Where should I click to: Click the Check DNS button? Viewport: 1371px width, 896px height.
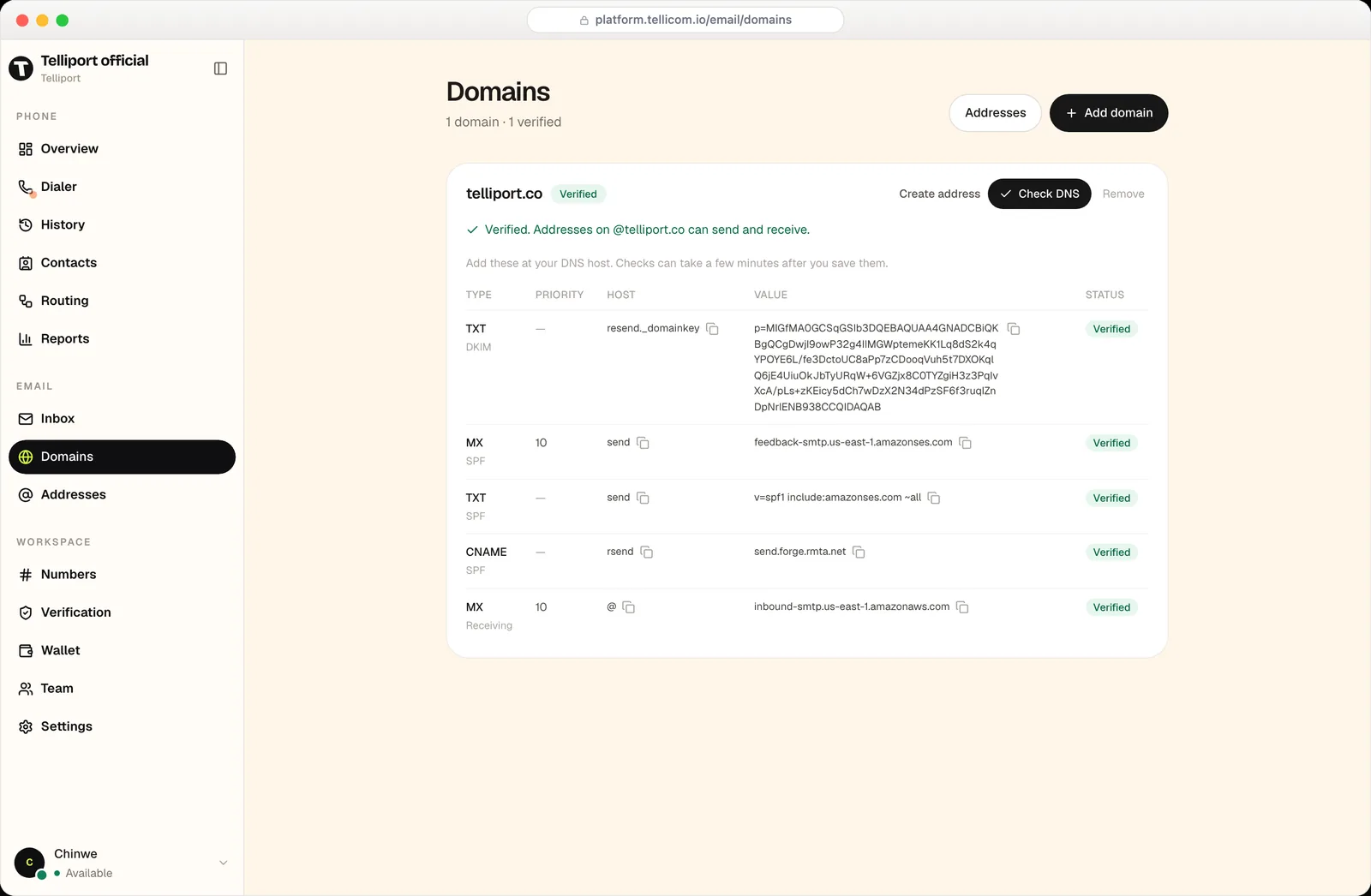pos(1039,194)
